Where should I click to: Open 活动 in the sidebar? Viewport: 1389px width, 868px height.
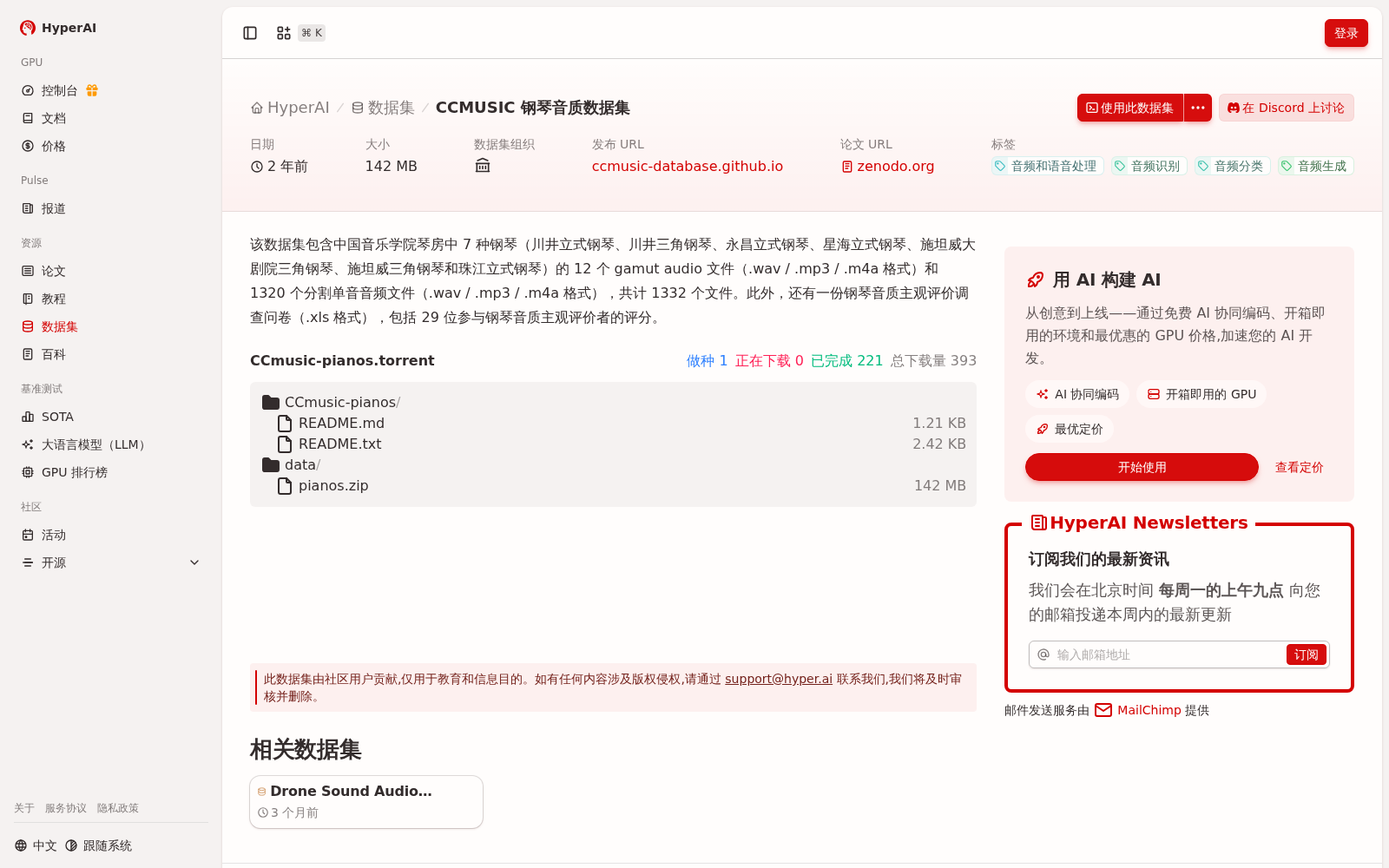(x=54, y=535)
